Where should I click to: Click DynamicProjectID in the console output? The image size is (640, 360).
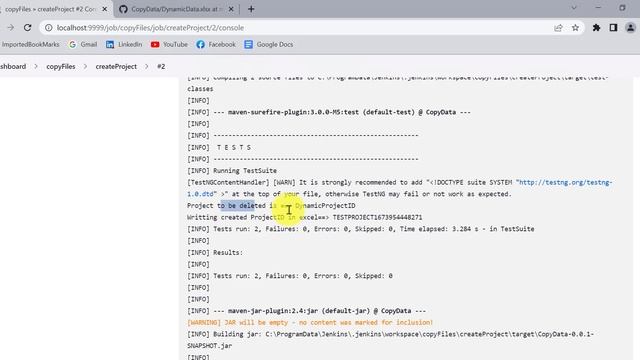coord(325,206)
